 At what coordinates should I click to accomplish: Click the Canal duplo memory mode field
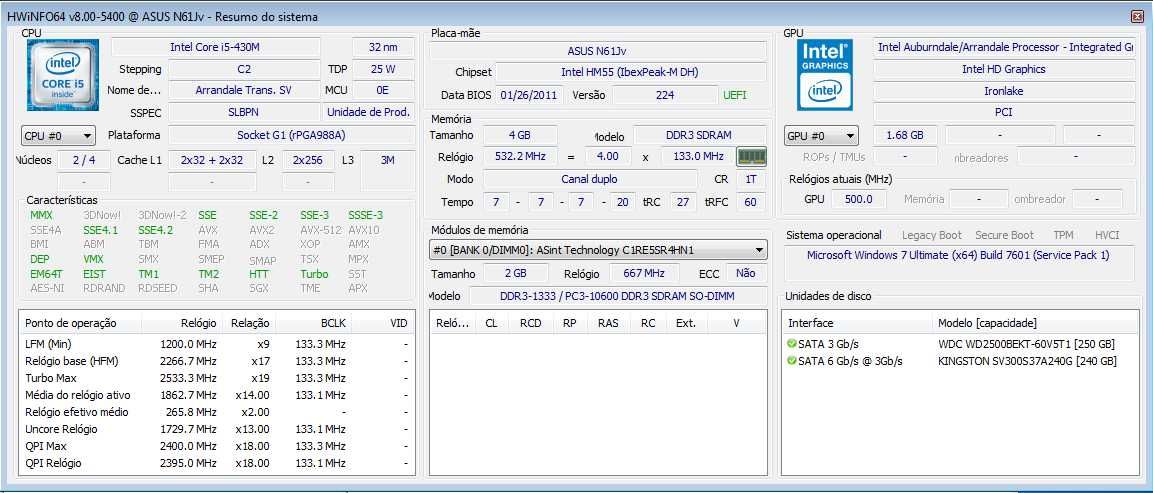tap(589, 179)
